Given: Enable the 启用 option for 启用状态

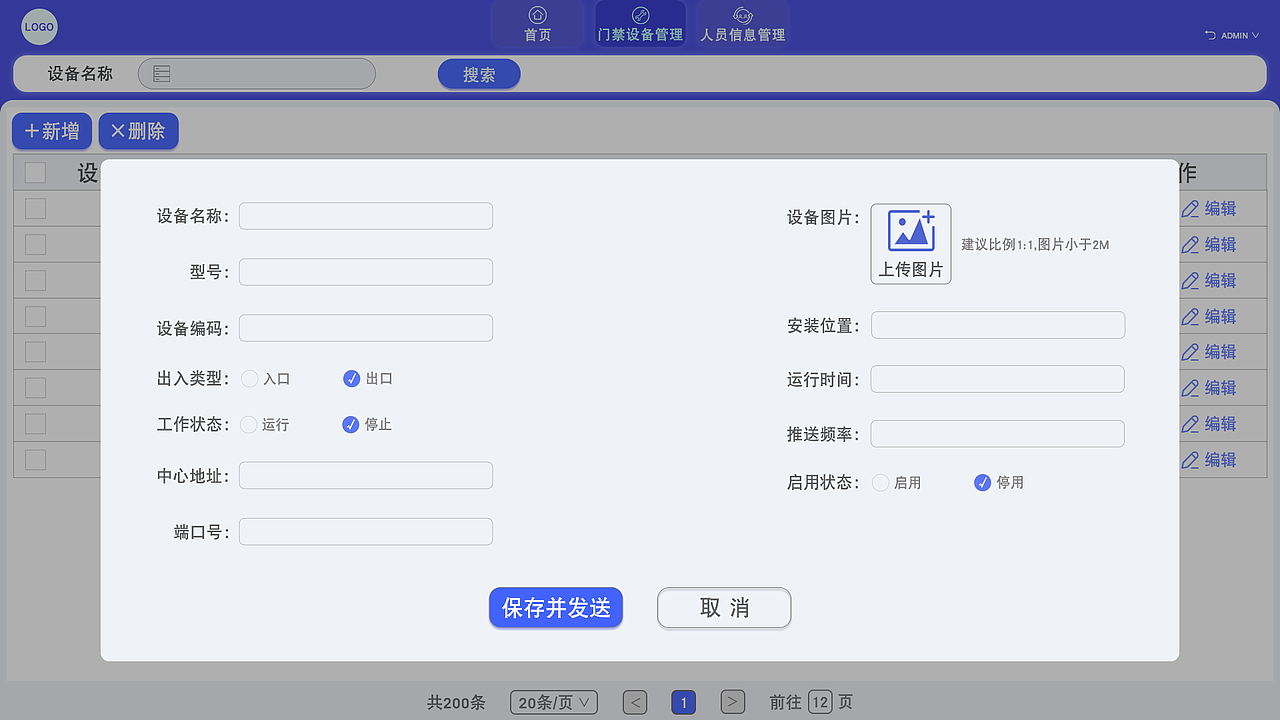Looking at the screenshot, I should tap(881, 482).
